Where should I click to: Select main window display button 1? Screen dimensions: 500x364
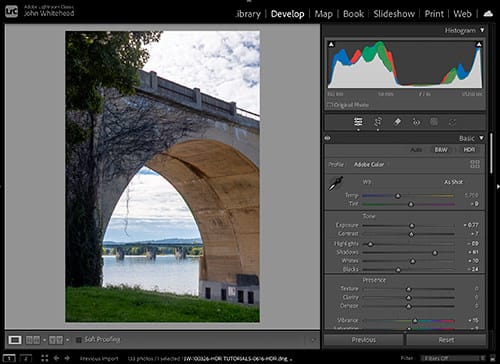[x=9, y=358]
